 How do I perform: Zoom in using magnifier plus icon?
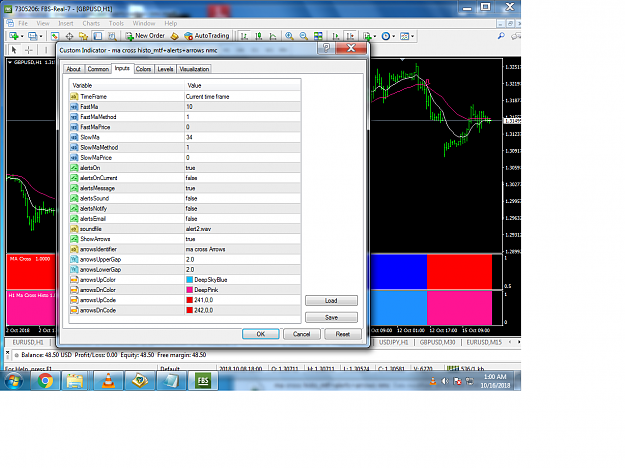pos(289,36)
